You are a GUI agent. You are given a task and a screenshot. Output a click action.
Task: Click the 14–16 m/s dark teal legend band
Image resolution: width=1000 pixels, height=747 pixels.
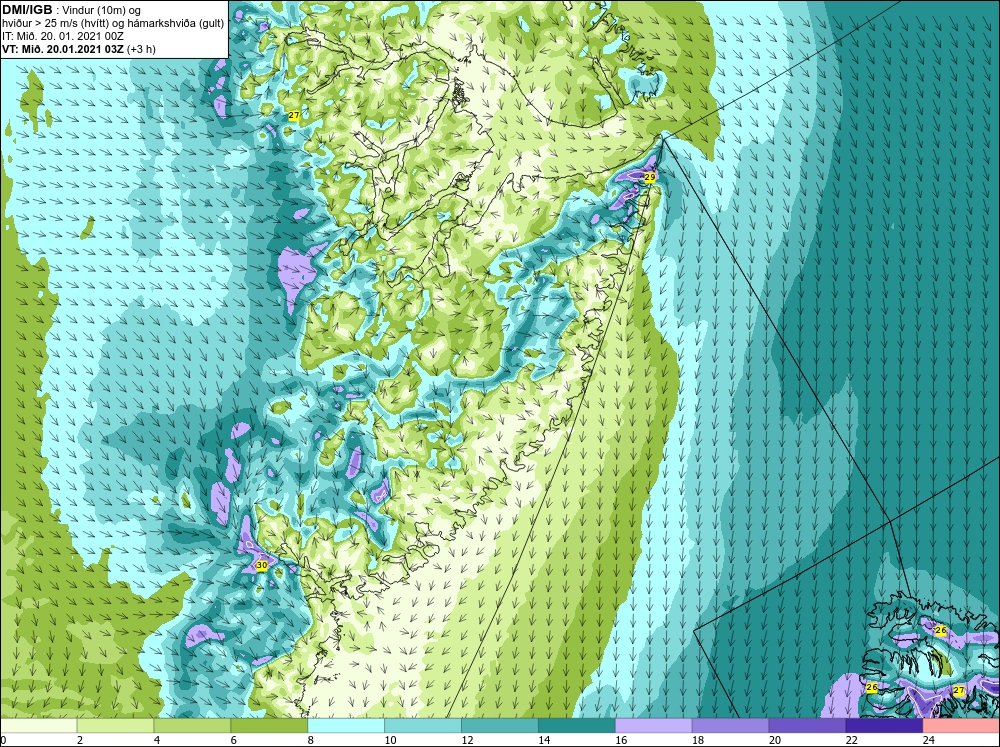pyautogui.click(x=577, y=726)
